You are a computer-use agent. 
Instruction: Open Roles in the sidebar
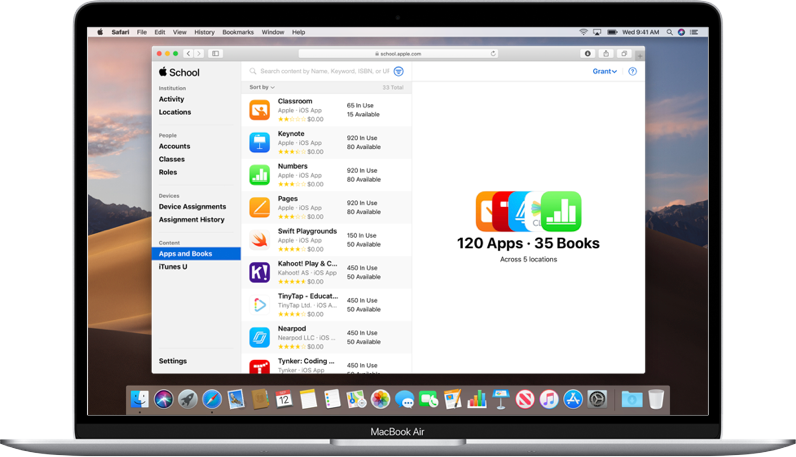coord(168,172)
